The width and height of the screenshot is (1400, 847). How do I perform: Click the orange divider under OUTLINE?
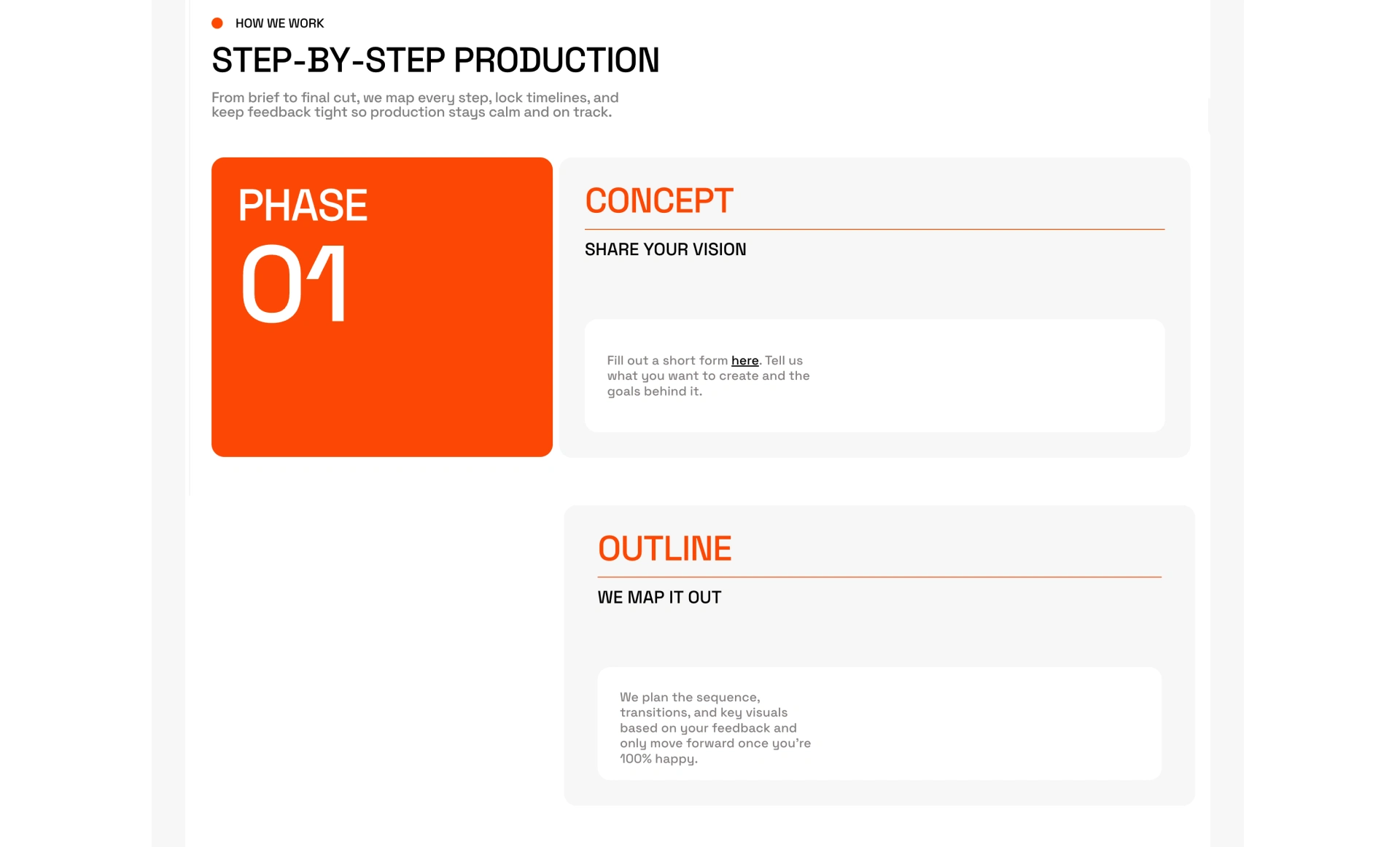(879, 577)
